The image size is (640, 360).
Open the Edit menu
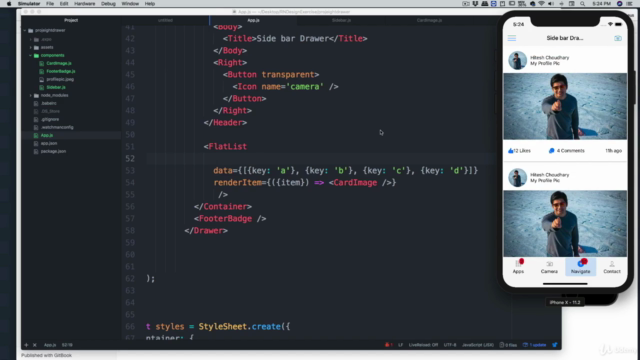64,4
